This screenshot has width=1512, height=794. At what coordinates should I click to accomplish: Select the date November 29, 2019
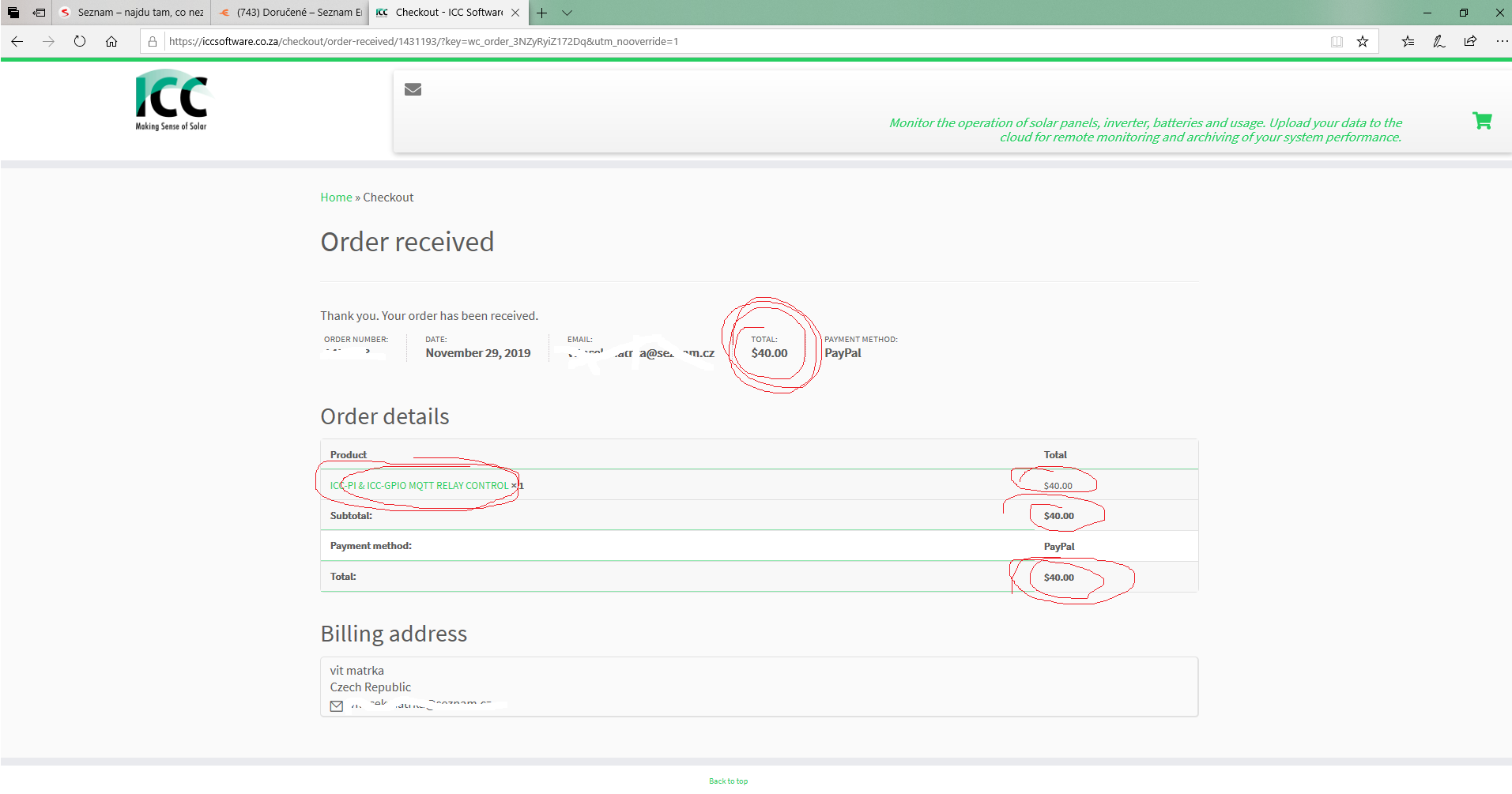point(478,353)
